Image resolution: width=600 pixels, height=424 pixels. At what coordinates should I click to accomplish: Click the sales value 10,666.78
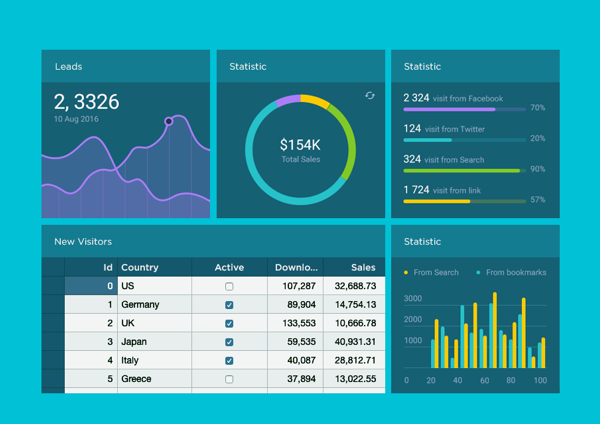point(355,323)
